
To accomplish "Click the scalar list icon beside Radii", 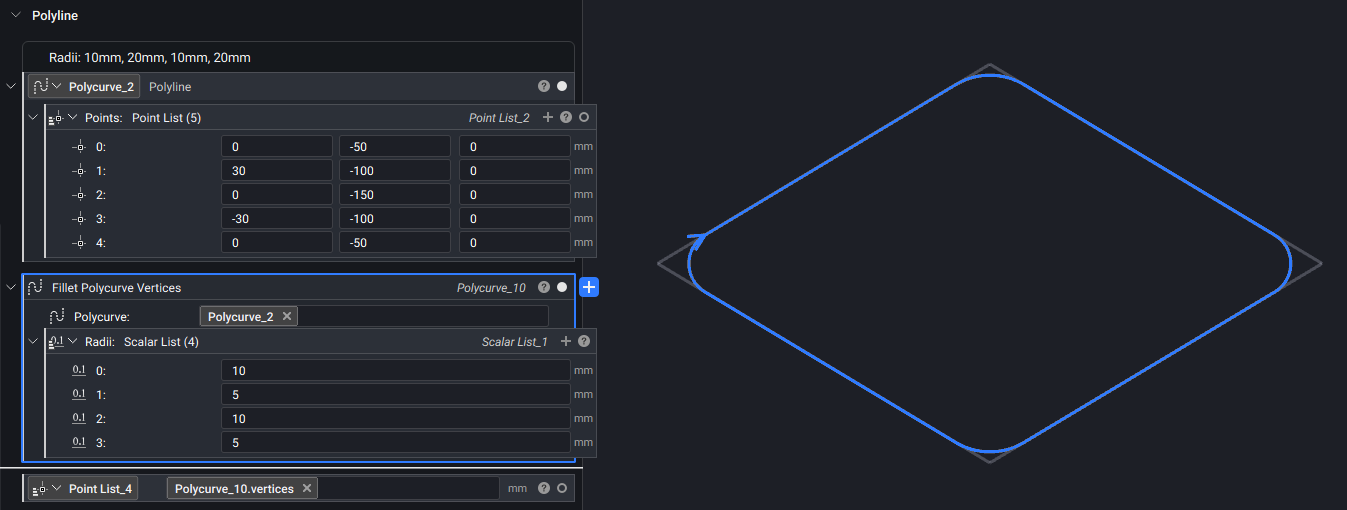I will click(56, 342).
